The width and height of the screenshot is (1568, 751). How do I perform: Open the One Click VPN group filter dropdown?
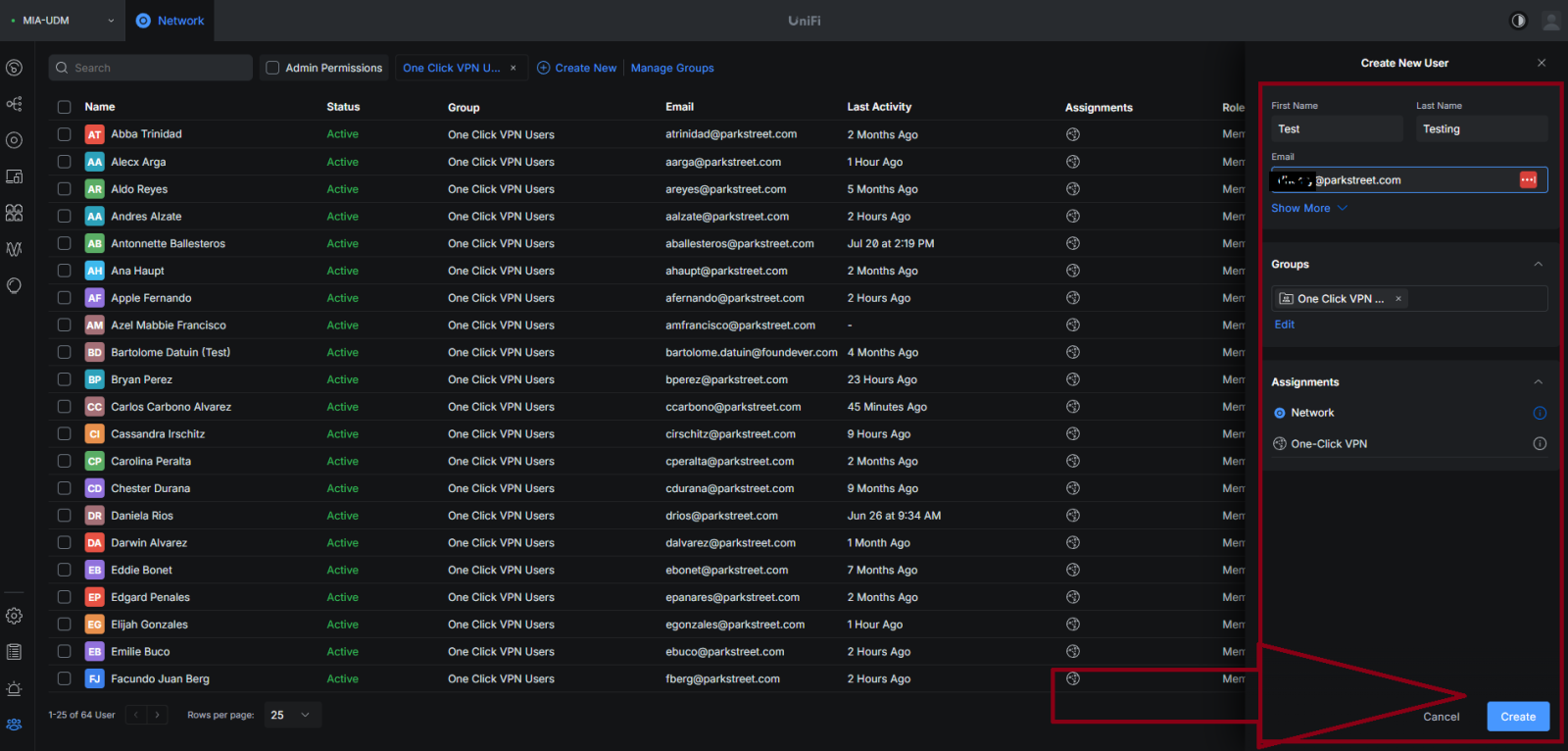(462, 68)
